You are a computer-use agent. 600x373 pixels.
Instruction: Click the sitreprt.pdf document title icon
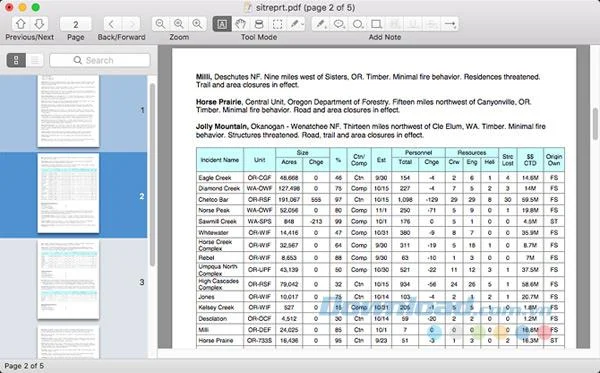tap(248, 7)
